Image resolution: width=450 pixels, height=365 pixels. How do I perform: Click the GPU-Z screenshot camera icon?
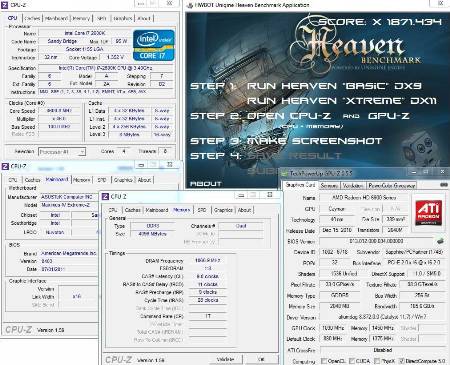444,185
